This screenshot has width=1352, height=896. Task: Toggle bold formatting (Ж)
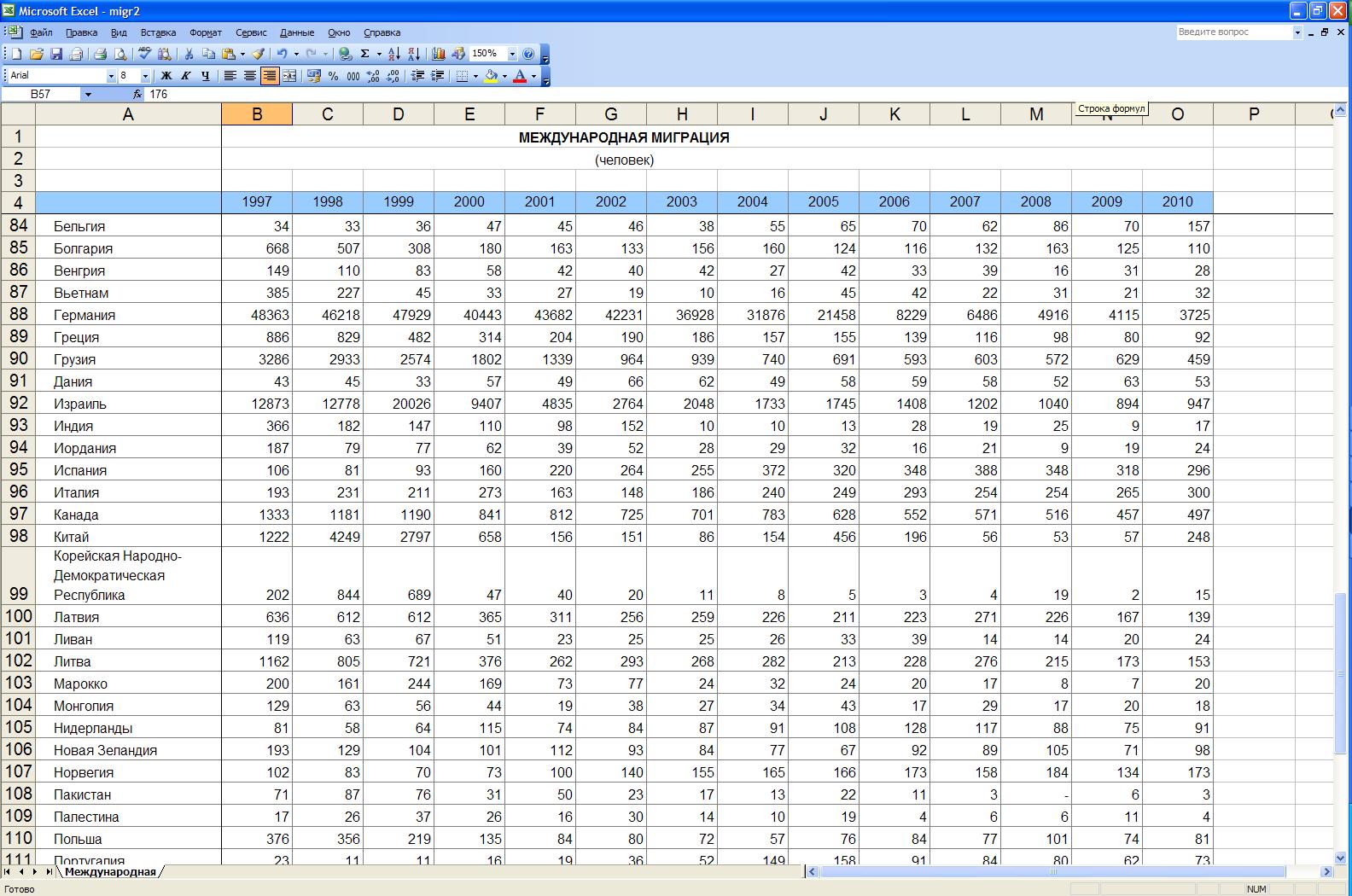166,76
